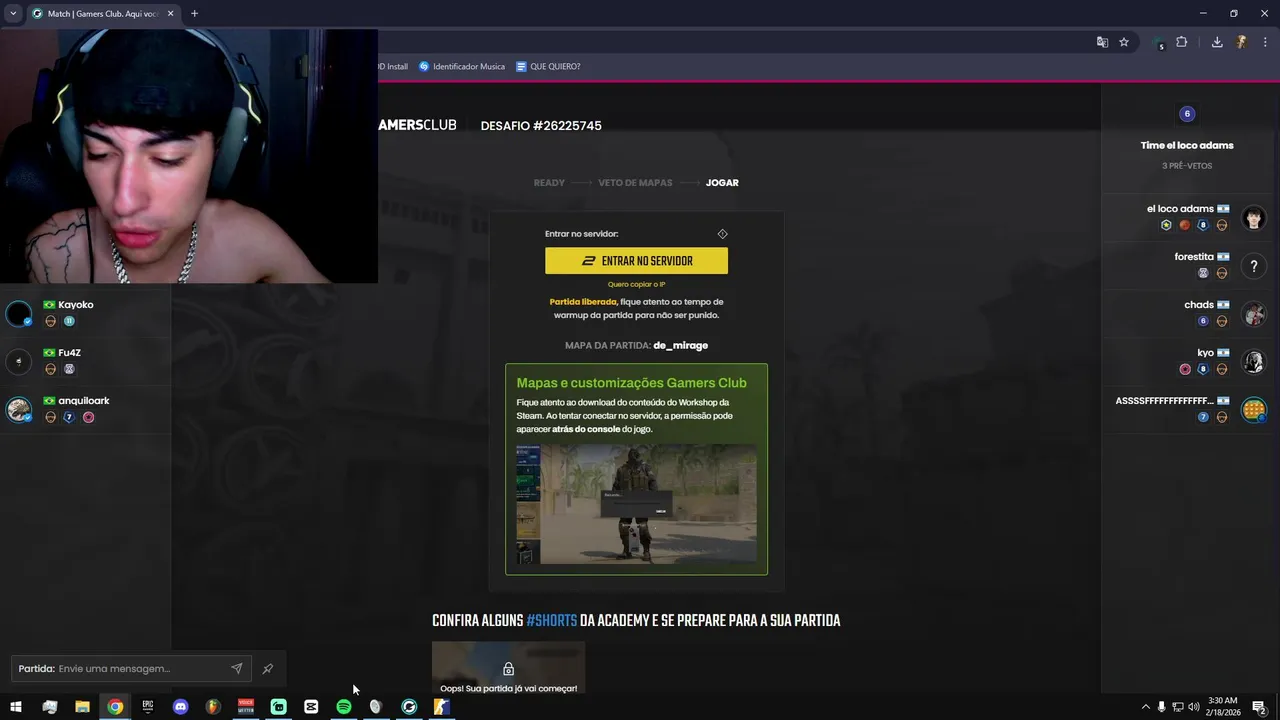The width and height of the screenshot is (1280, 720).
Task: Open anquiloark's player profile name
Action: tap(84, 401)
